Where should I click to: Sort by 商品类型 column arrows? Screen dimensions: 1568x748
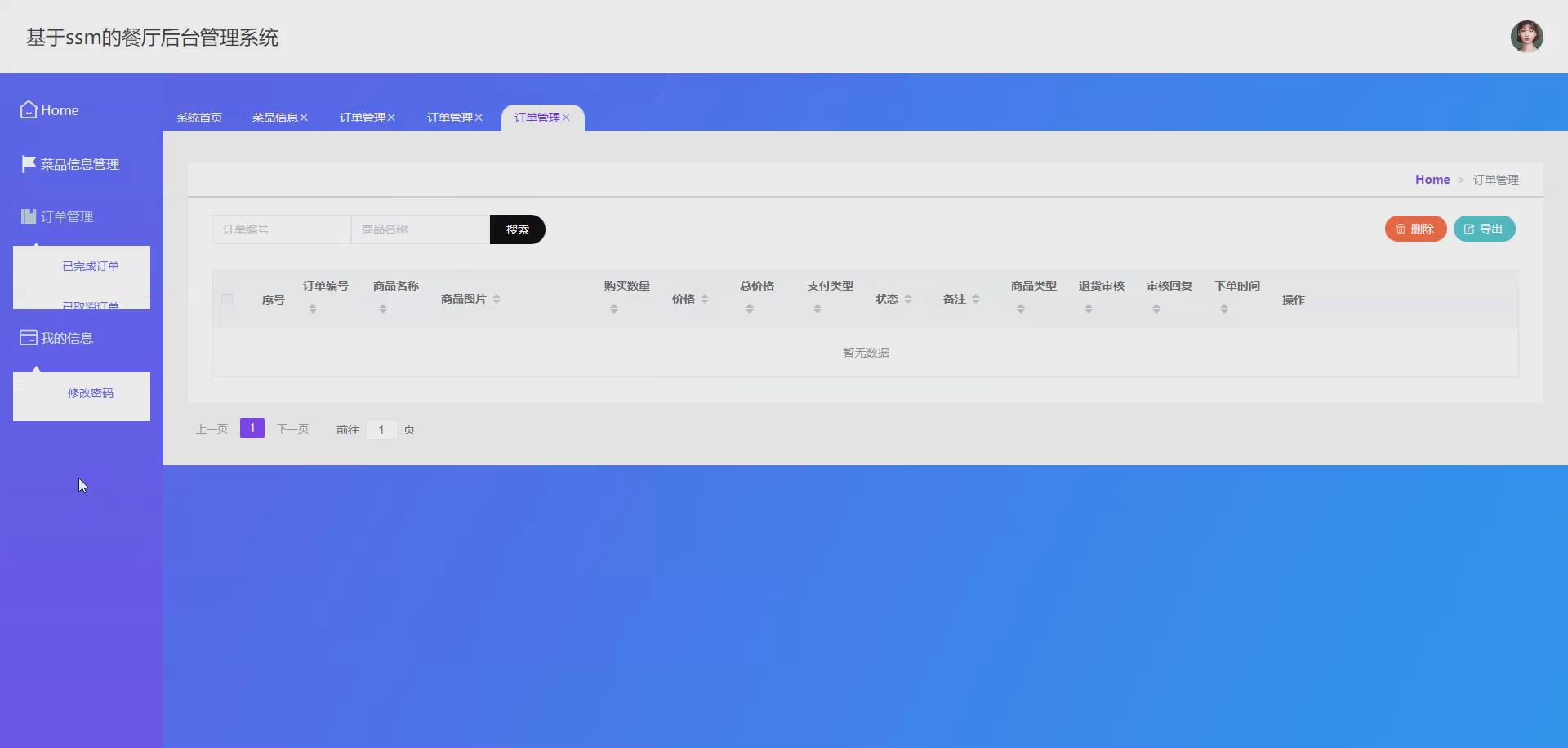[1021, 309]
